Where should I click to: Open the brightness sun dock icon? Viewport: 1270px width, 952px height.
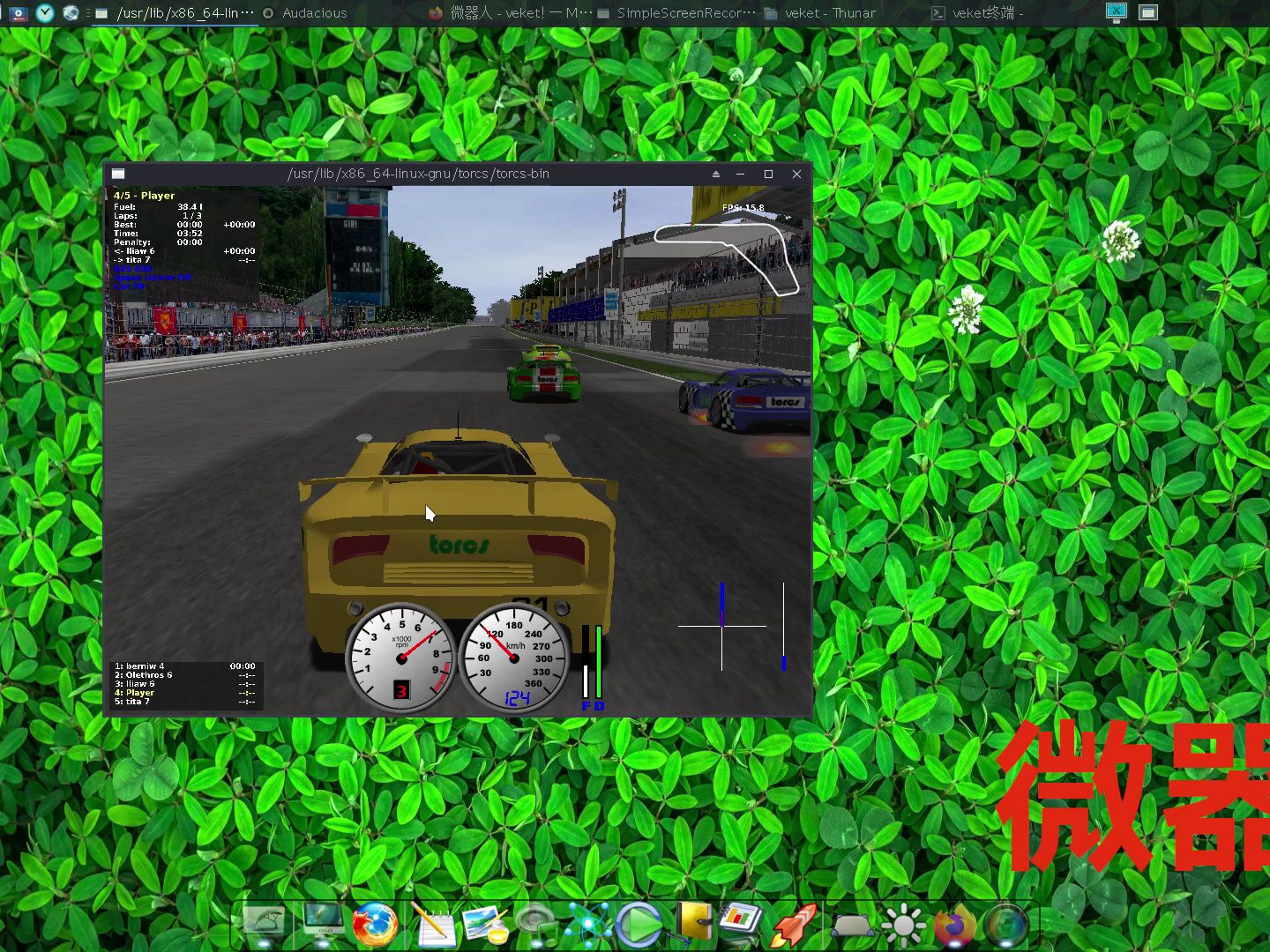tap(903, 926)
